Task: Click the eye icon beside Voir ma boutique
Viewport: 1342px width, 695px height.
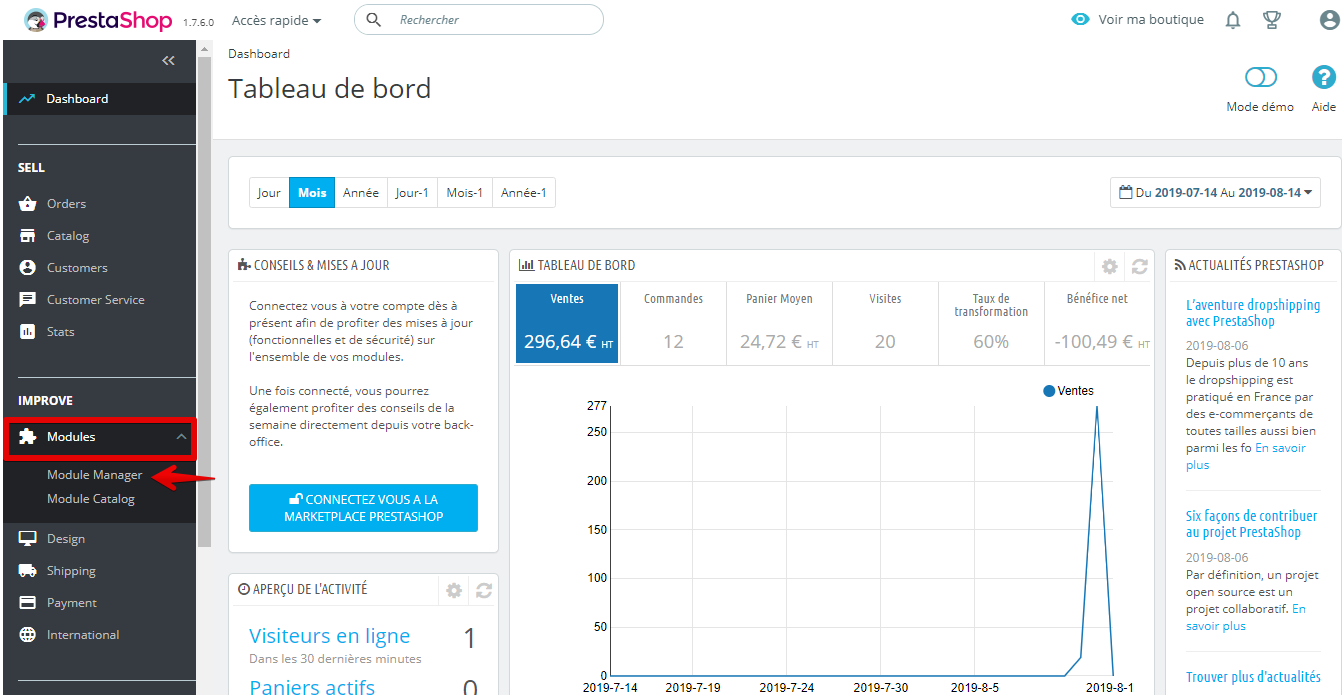Action: point(1080,20)
